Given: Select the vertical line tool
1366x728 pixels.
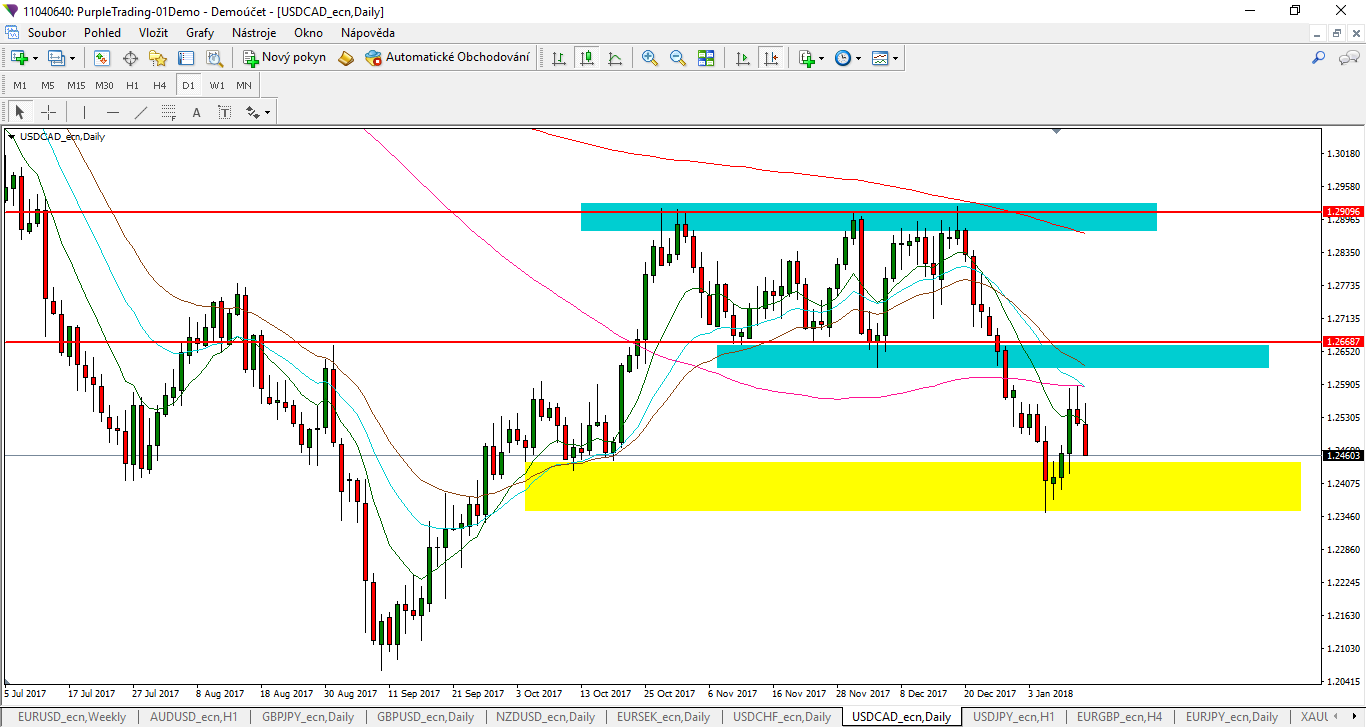Looking at the screenshot, I should 84,112.
